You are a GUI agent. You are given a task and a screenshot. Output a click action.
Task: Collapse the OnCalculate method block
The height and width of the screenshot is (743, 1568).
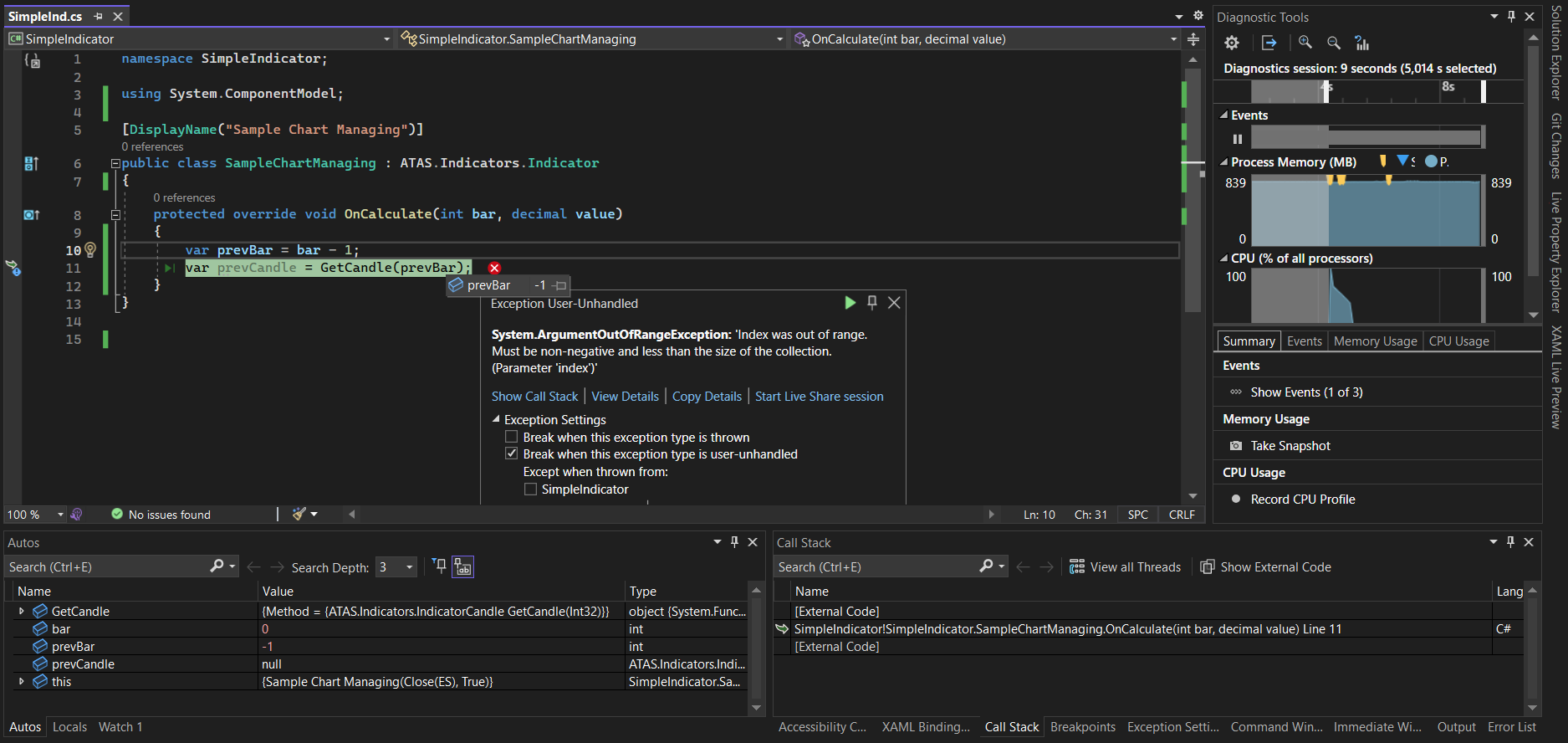click(x=115, y=215)
